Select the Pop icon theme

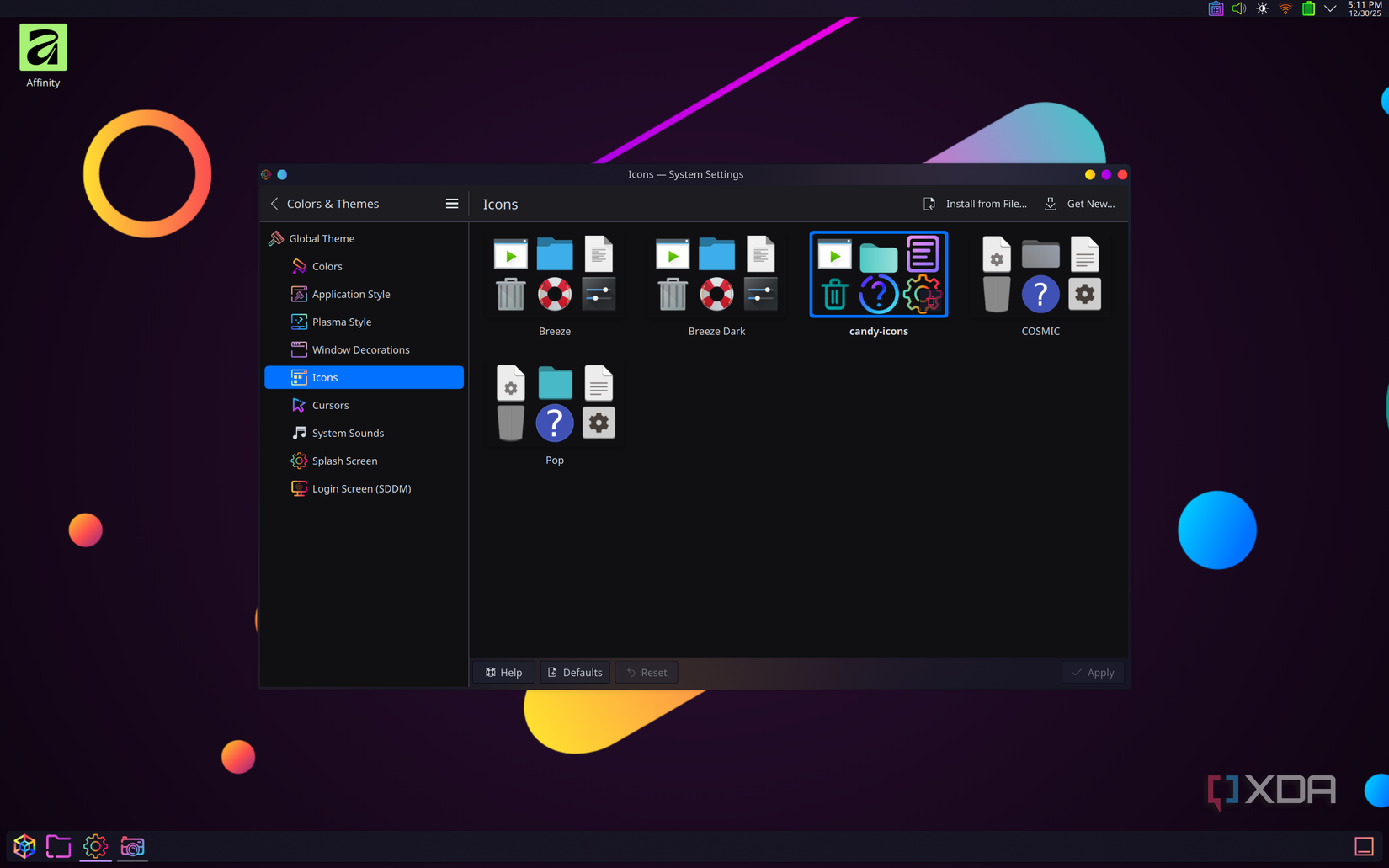[x=554, y=402]
